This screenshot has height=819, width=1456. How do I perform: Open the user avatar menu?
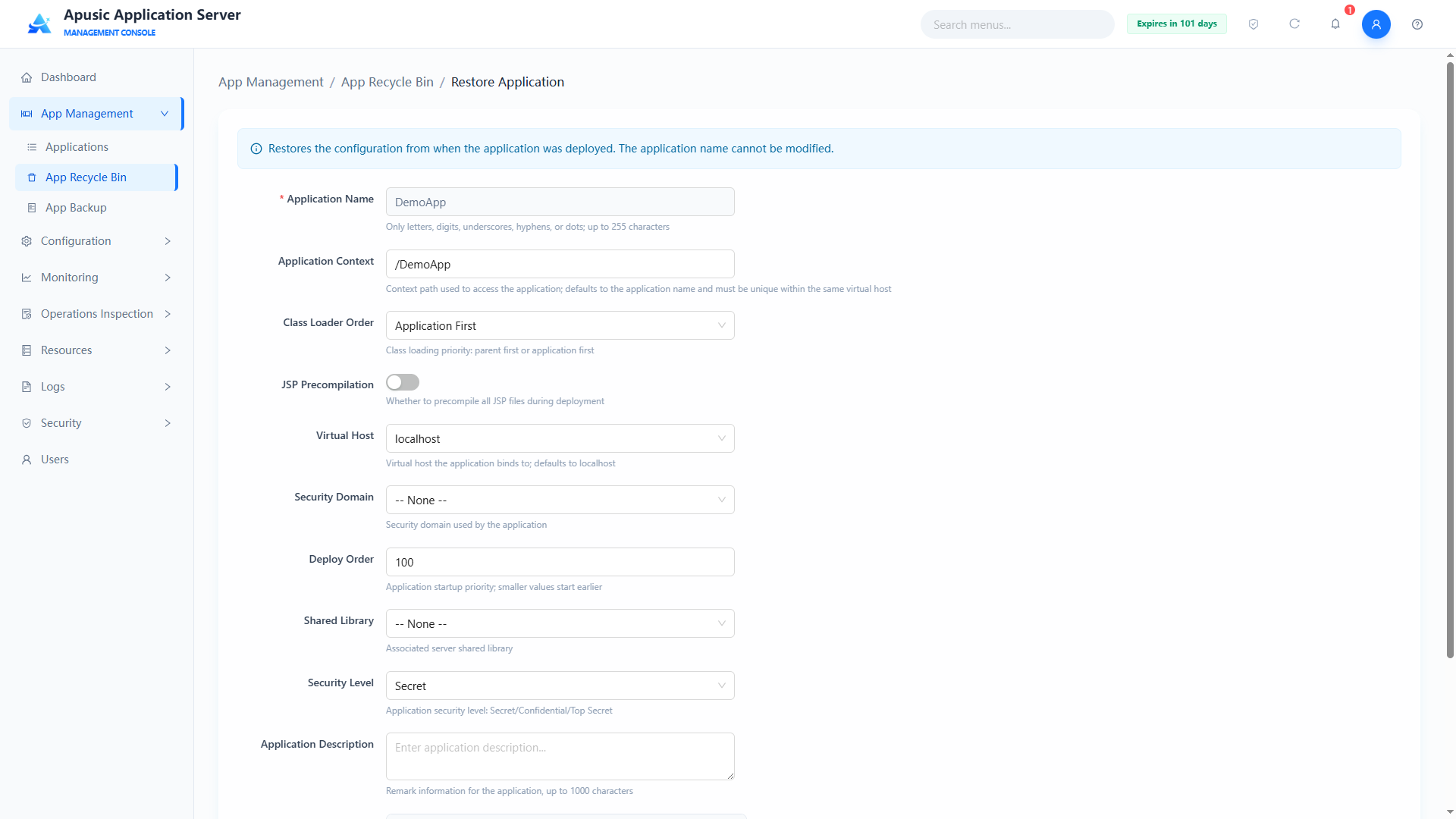coord(1376,24)
